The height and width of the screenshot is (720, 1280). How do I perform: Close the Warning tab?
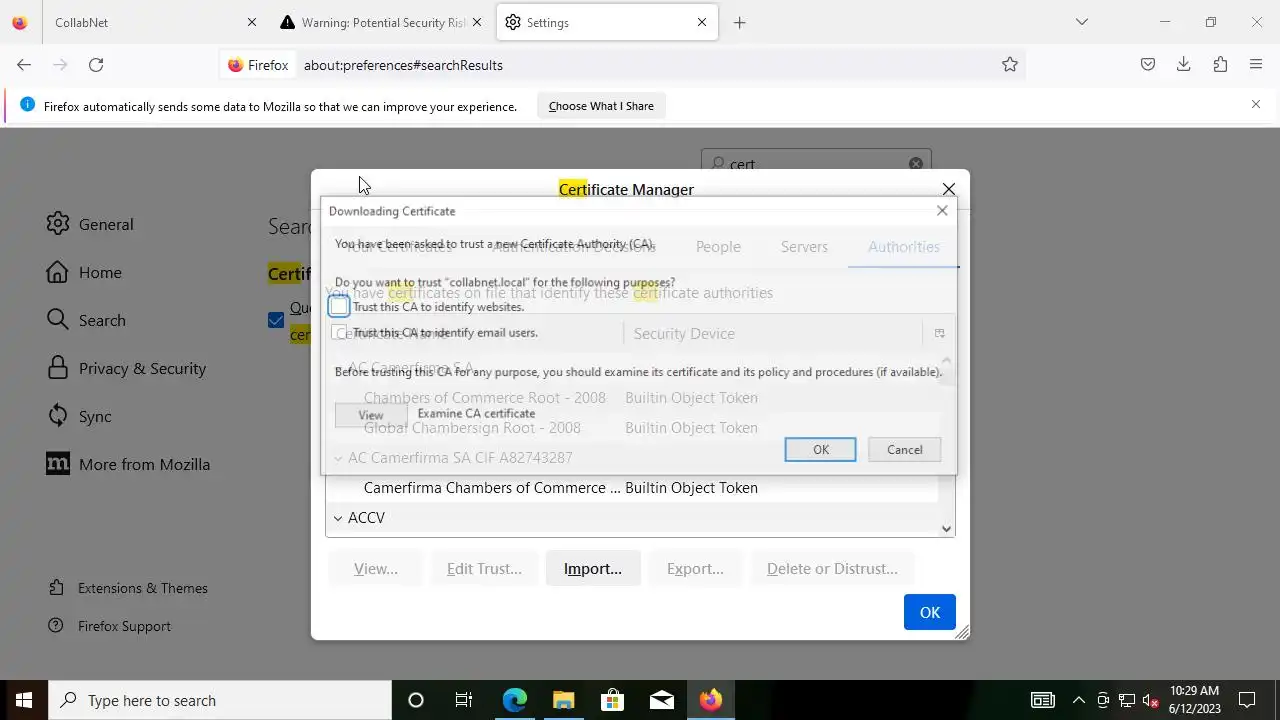477,22
